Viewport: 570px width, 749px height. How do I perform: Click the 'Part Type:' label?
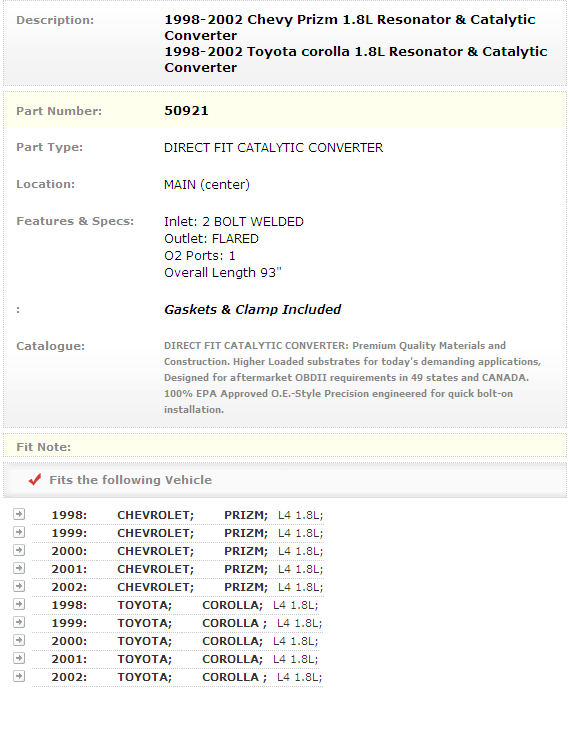click(x=49, y=148)
